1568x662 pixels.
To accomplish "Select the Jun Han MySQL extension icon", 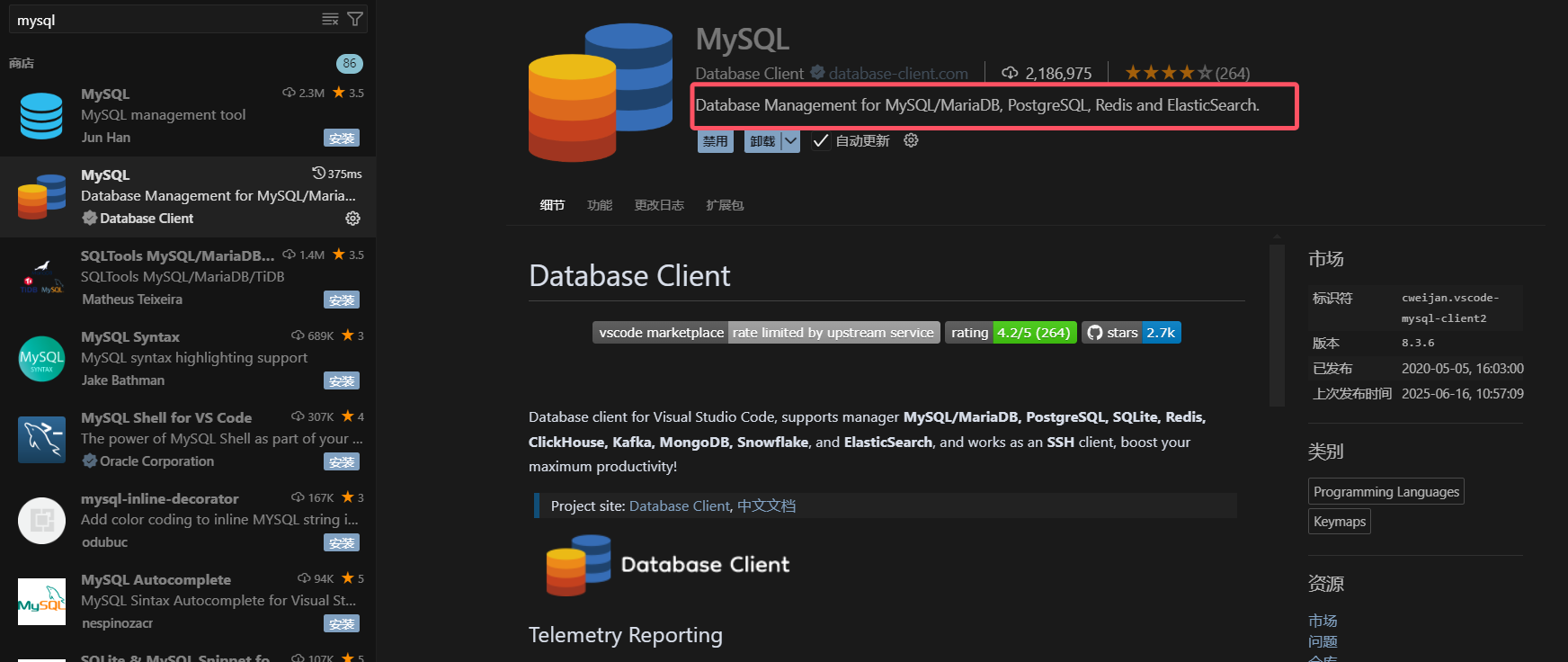I will (x=41, y=116).
